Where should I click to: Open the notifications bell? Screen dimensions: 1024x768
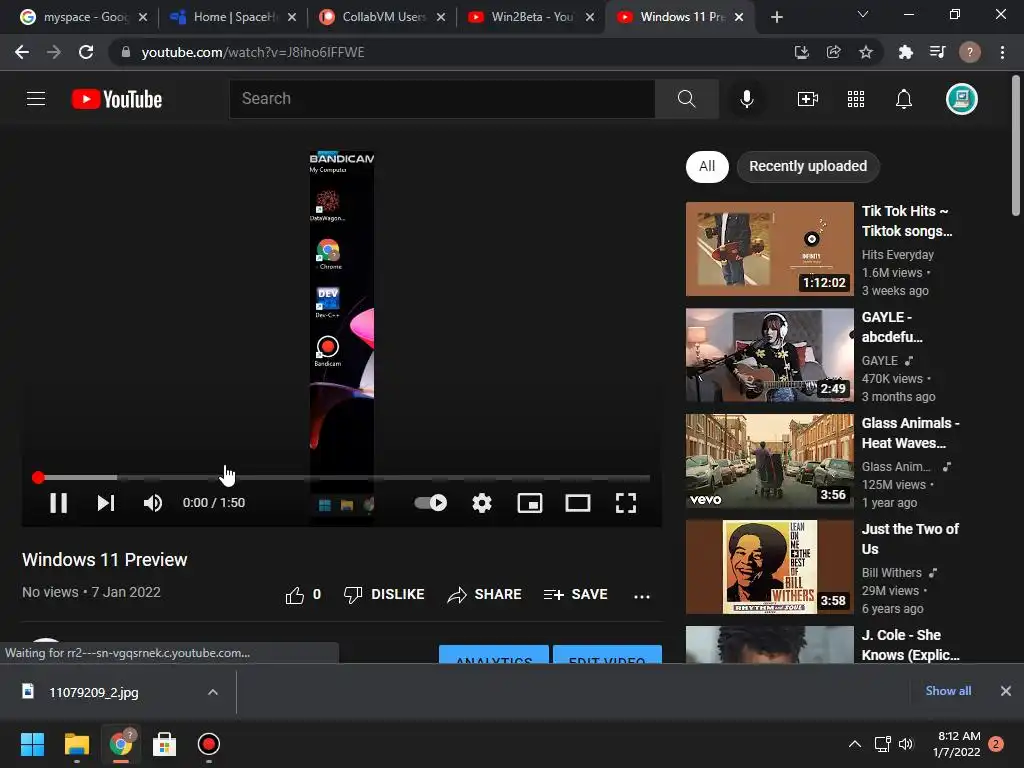coord(904,99)
